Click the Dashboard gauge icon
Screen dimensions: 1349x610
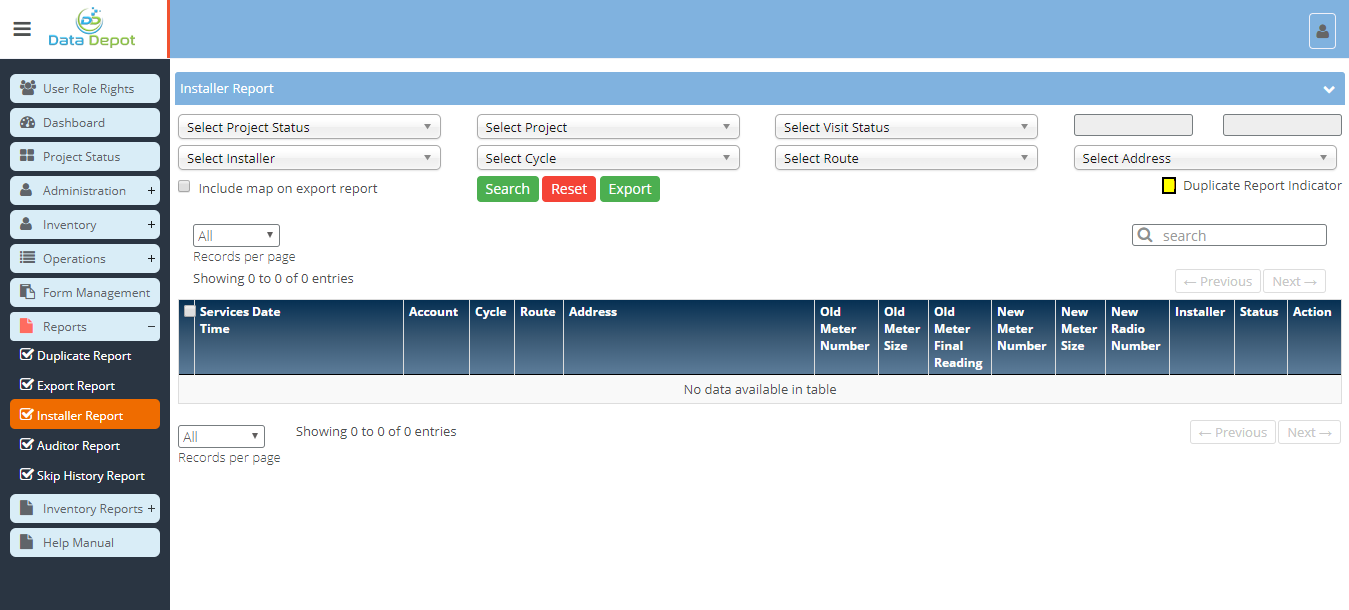click(x=28, y=123)
